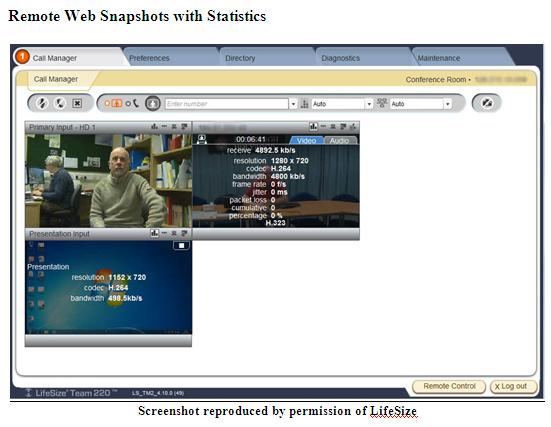Click the receive rate 4892.5 kb/s

pos(275,150)
